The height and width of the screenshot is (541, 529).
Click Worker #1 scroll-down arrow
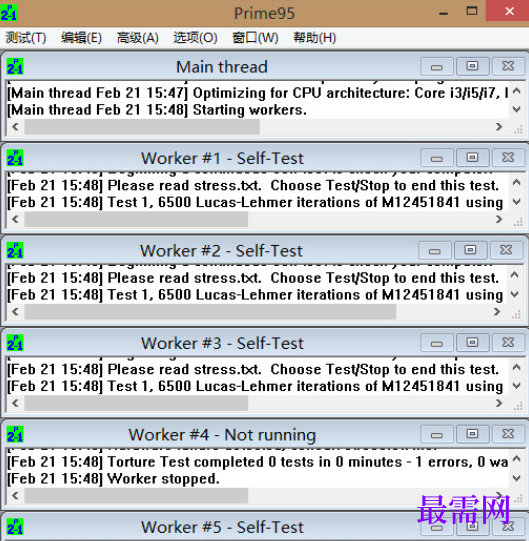click(x=517, y=202)
